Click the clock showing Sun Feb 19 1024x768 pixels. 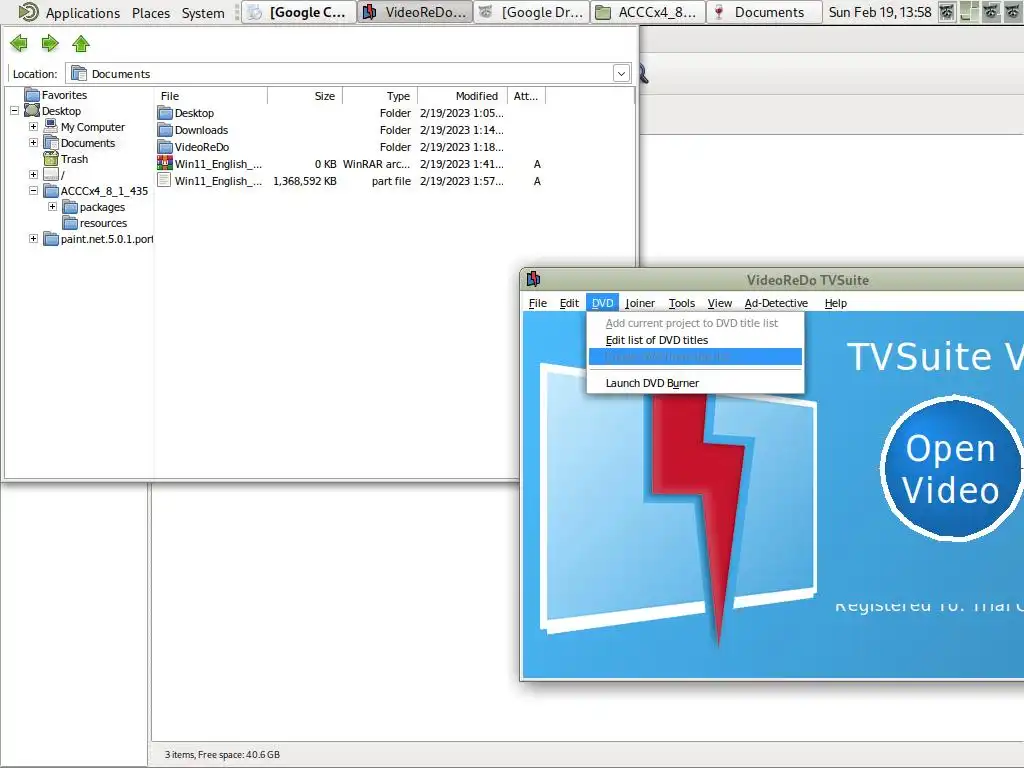880,12
